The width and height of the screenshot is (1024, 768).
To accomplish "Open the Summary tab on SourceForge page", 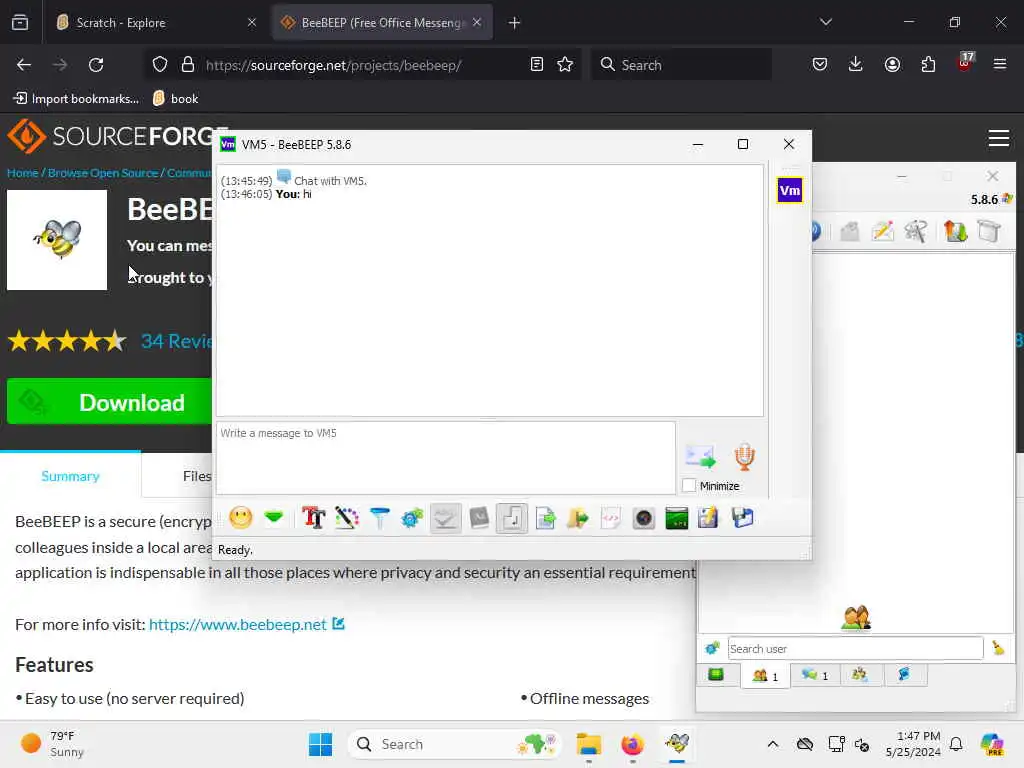I will (71, 476).
